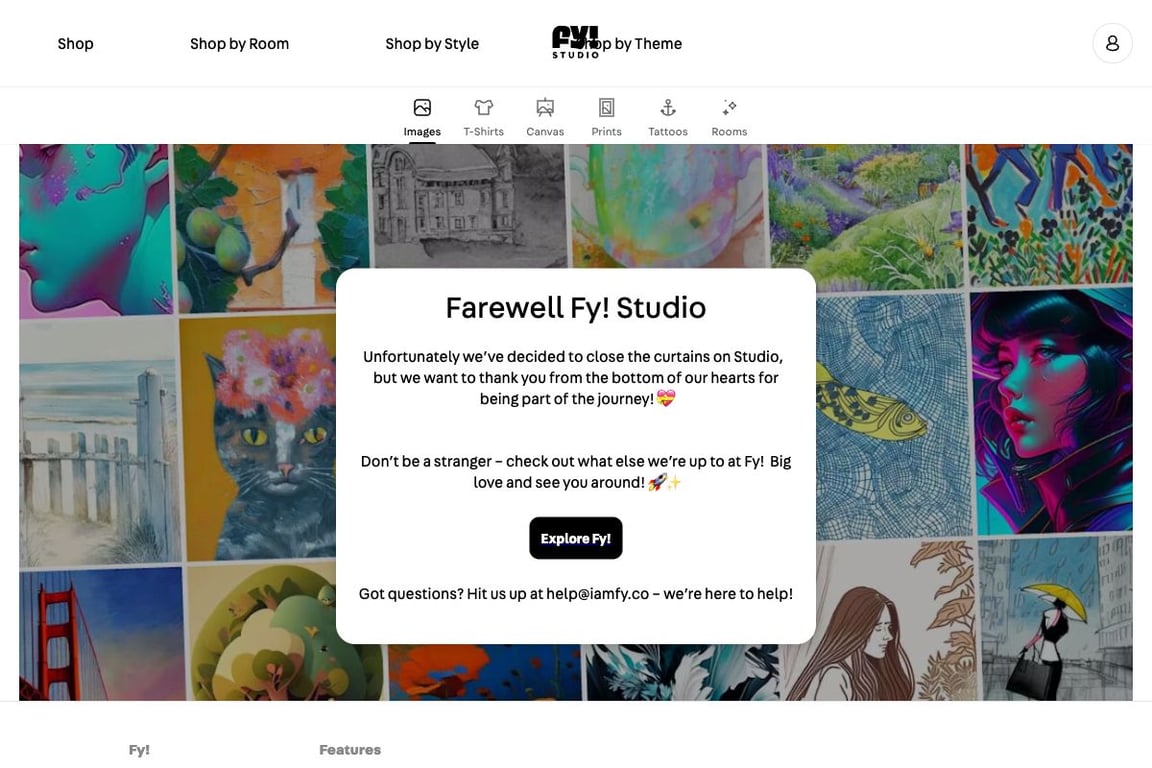Choose the Canvas easel icon
The width and height of the screenshot is (1152, 768).
click(544, 107)
